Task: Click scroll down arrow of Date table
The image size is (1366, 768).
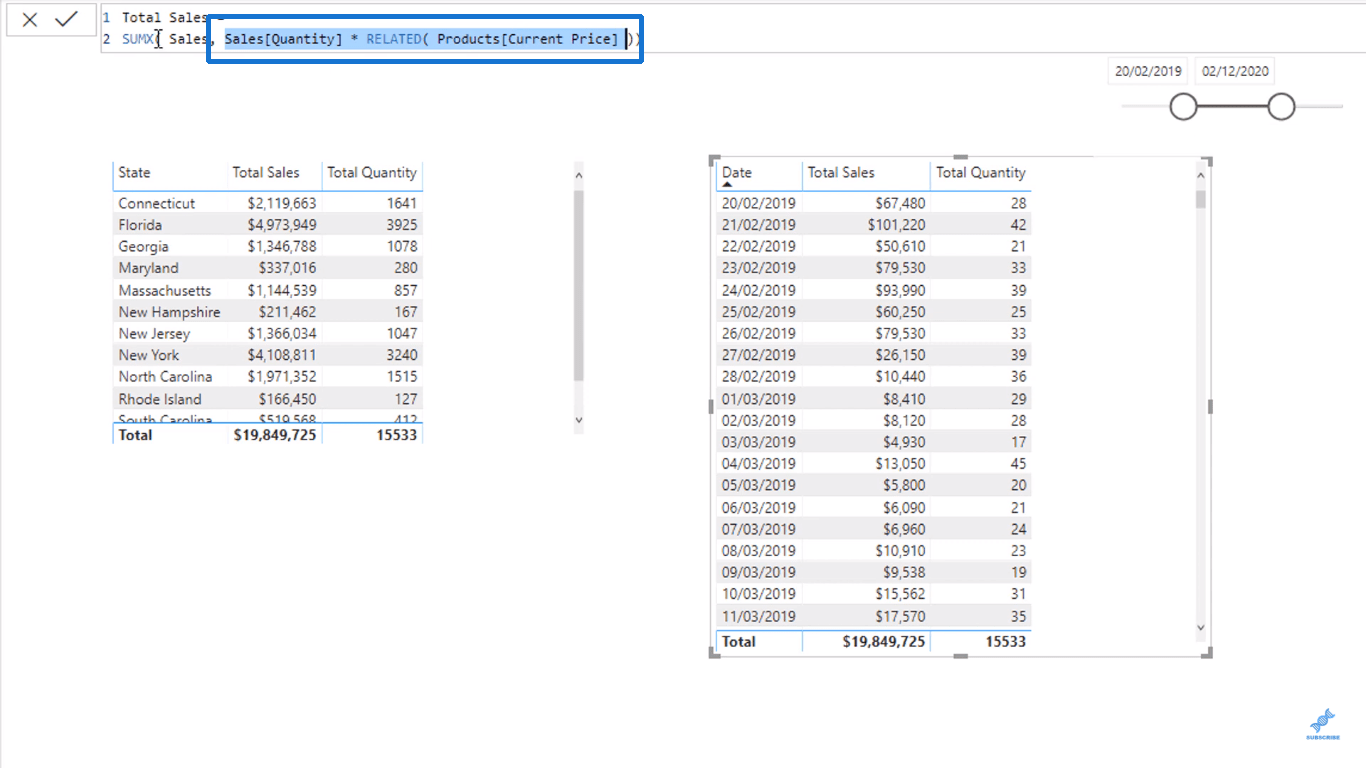Action: [x=1201, y=627]
